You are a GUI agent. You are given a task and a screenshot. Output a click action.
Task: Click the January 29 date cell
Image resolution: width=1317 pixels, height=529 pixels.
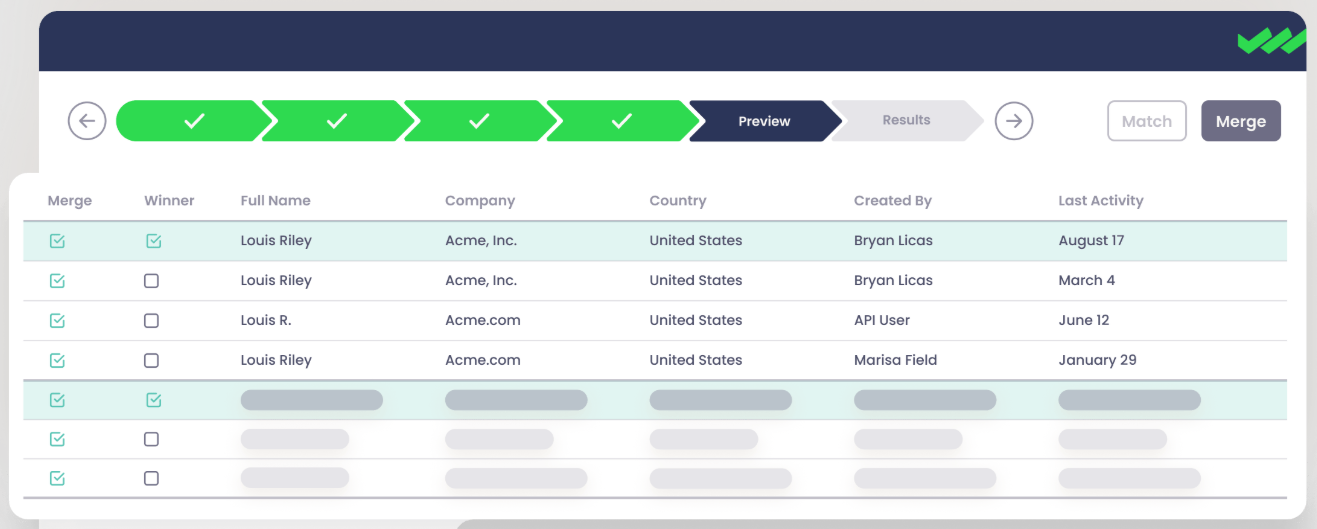tap(1098, 360)
